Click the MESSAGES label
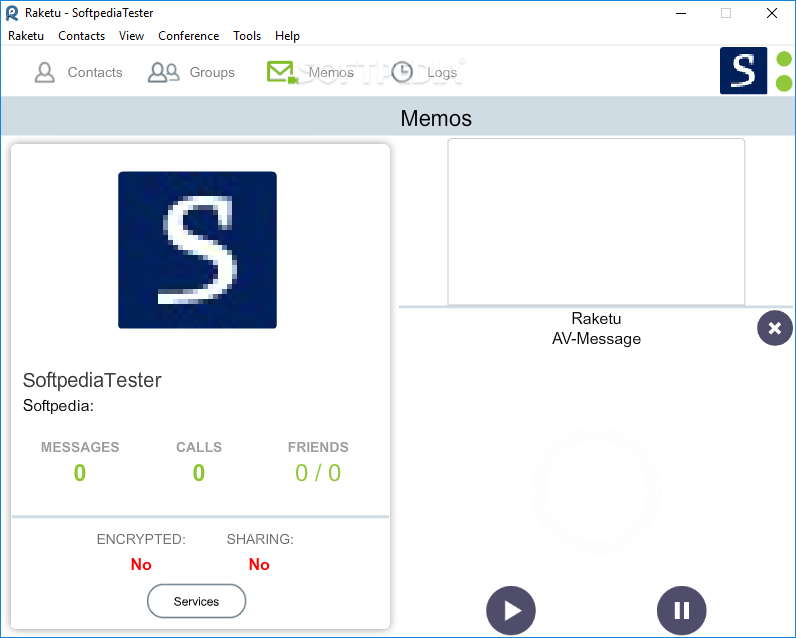Screen dimensions: 796x638 tap(80, 447)
